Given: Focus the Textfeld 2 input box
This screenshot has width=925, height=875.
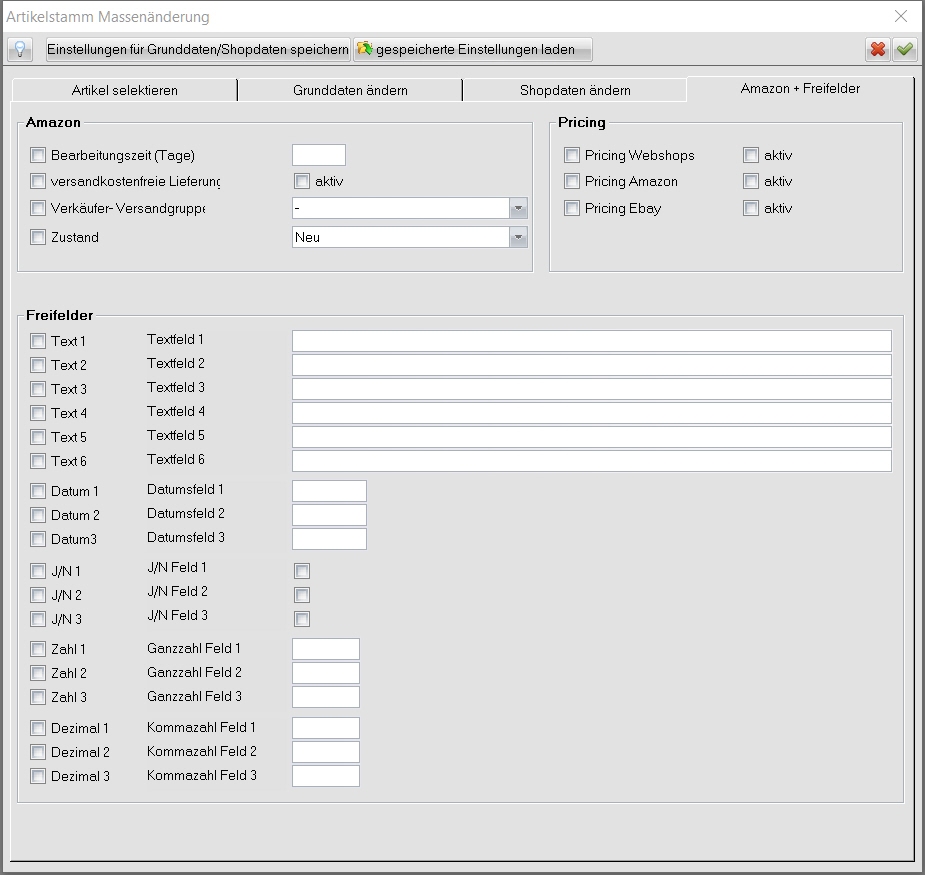Looking at the screenshot, I should coord(592,365).
